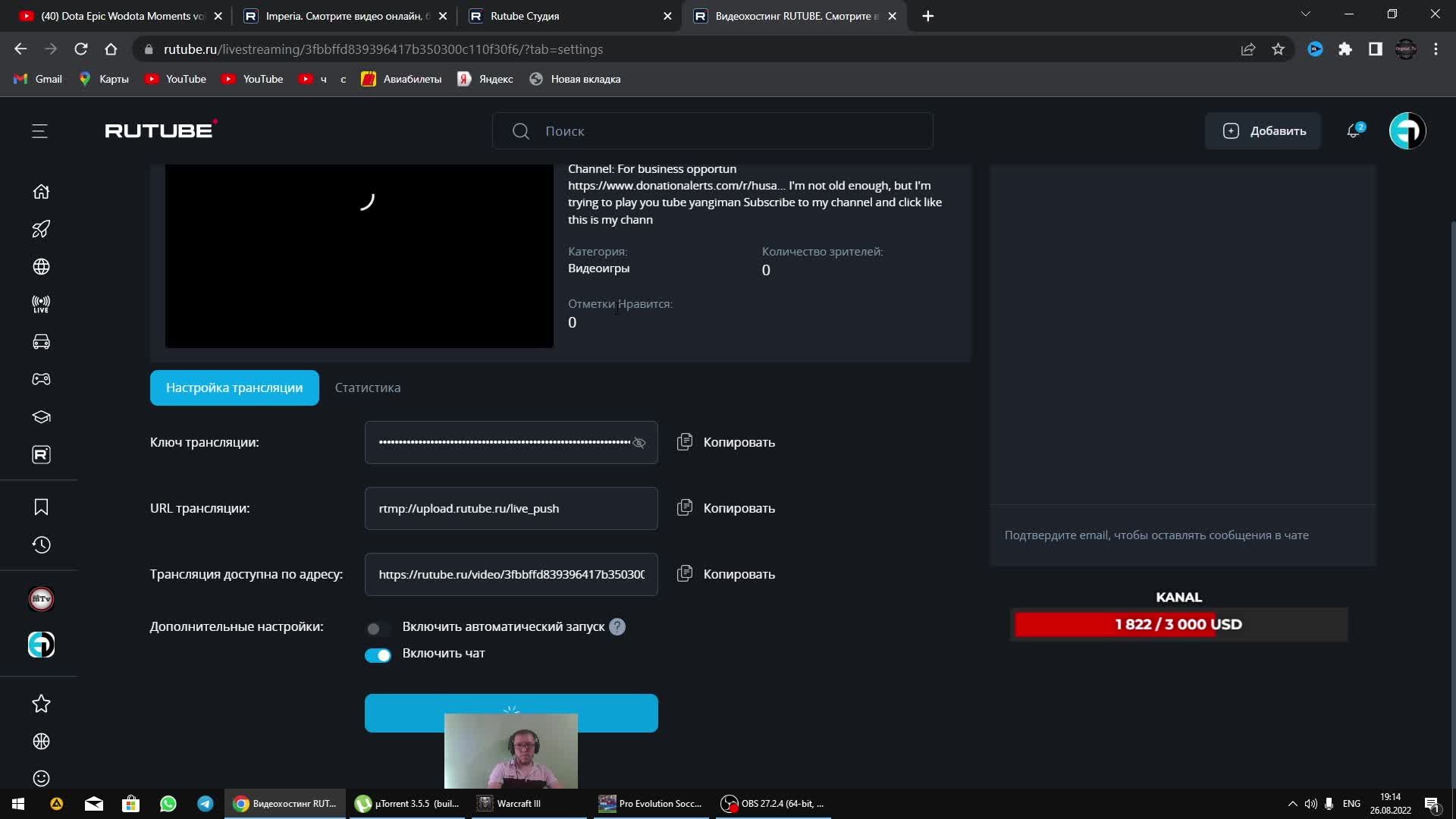
Task: Open the video games gamepad sidebar icon
Action: click(x=41, y=379)
